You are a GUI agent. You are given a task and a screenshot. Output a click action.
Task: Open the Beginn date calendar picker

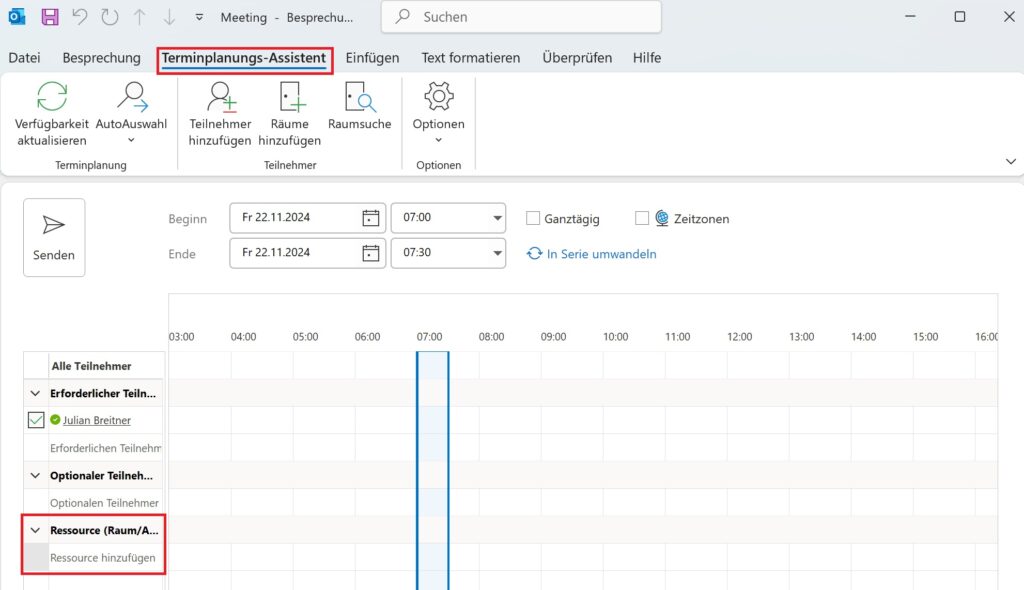[371, 218]
